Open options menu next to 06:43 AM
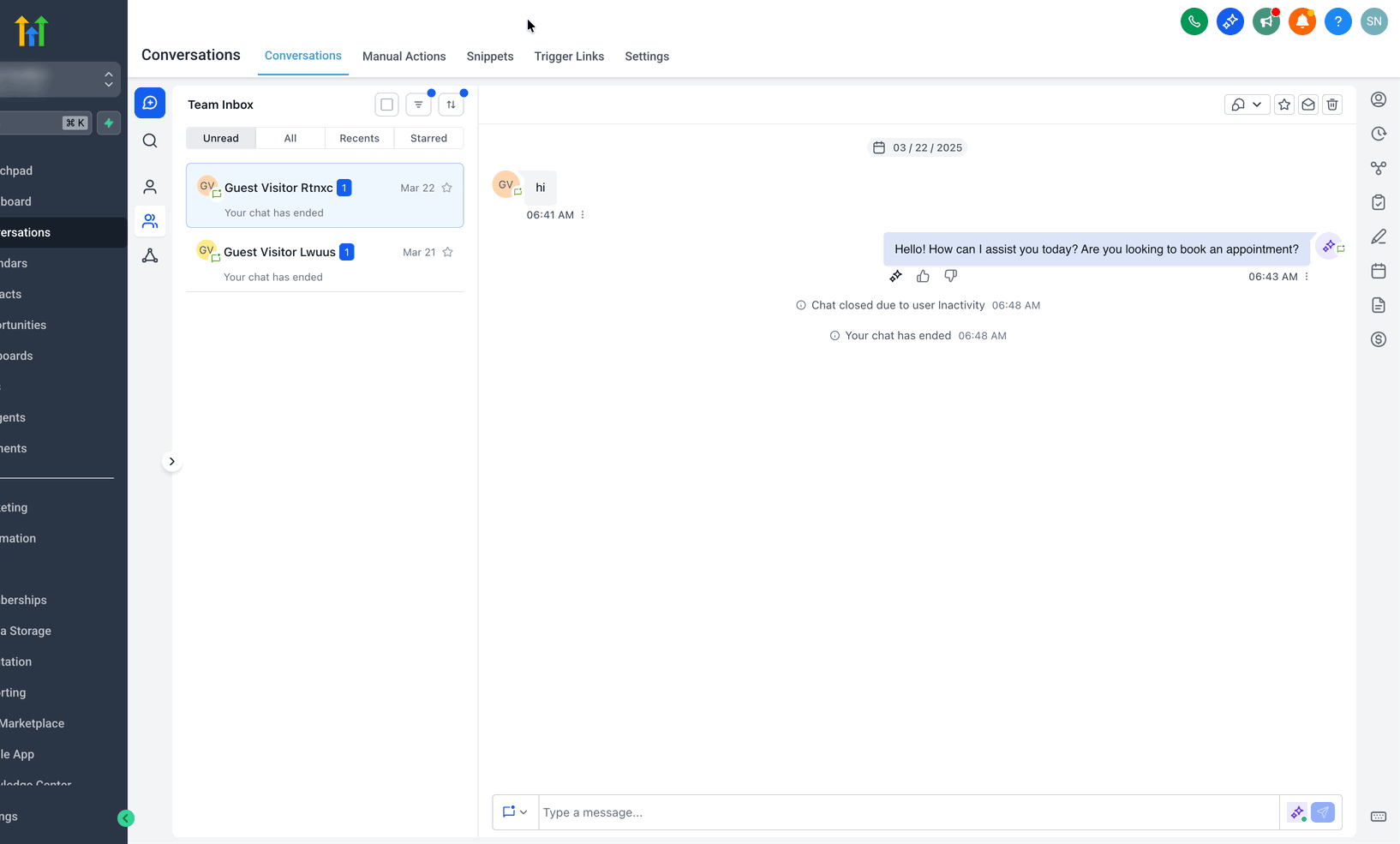Image resolution: width=1400 pixels, height=844 pixels. [1307, 277]
